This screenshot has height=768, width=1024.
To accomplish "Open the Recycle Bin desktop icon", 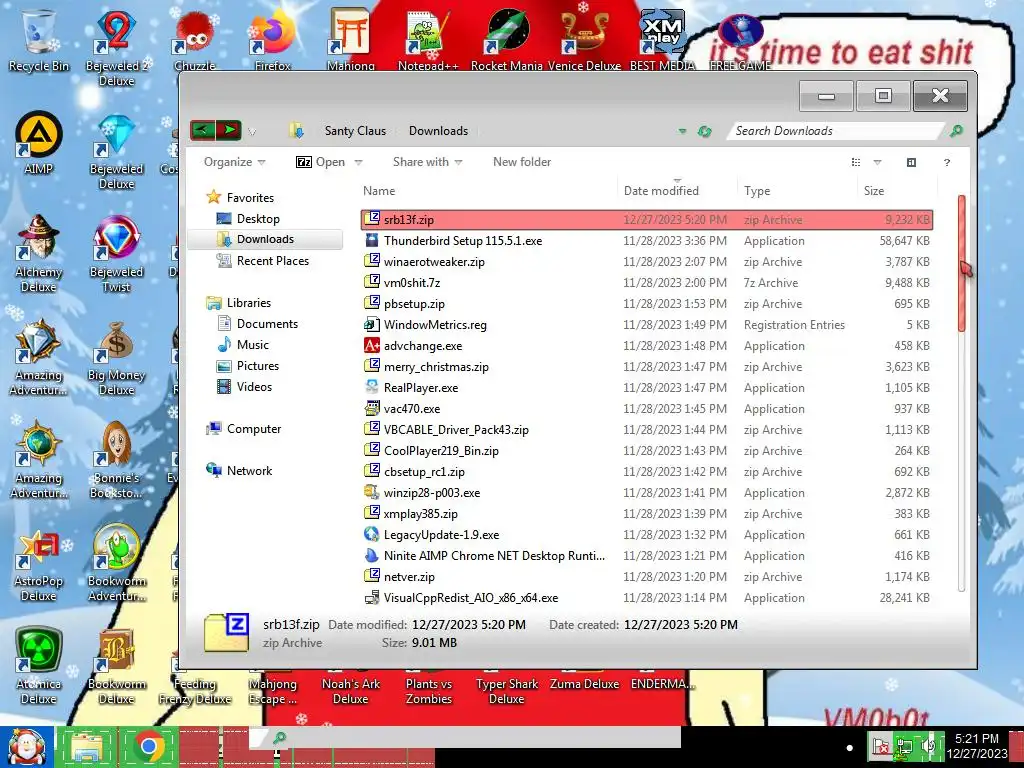I will 39,39.
